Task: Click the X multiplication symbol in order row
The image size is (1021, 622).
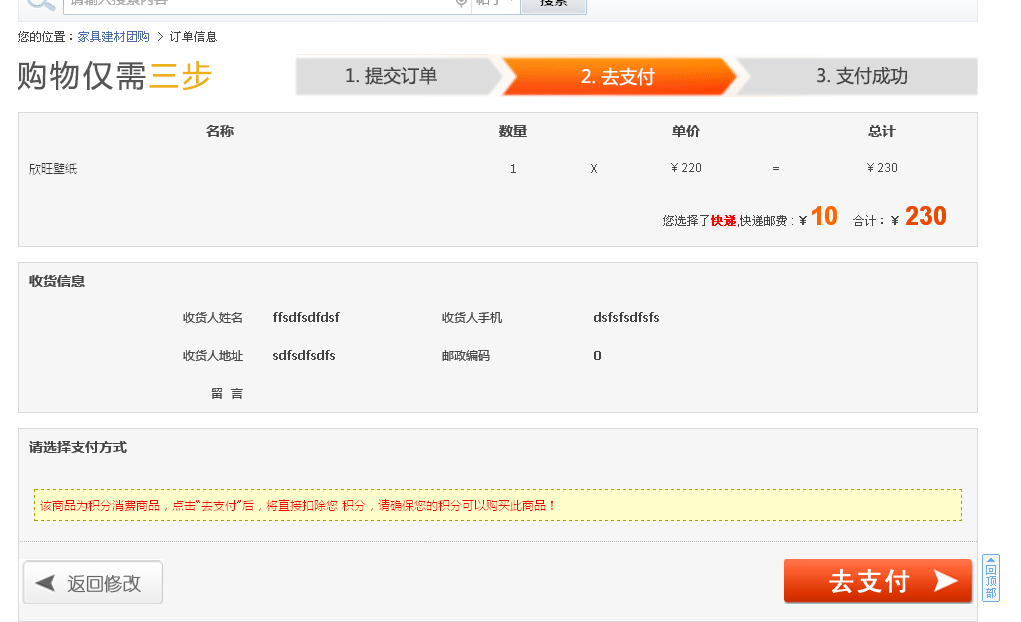Action: (592, 168)
